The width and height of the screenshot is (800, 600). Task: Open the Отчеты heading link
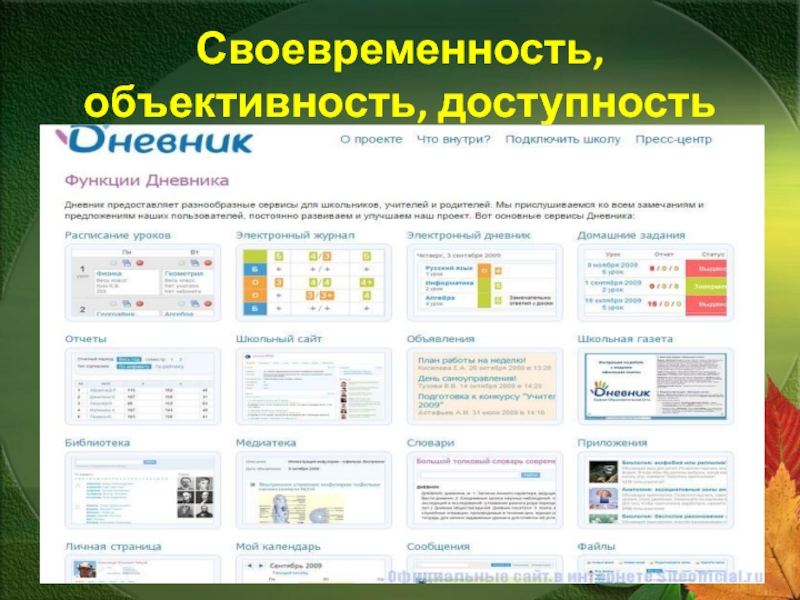(86, 339)
